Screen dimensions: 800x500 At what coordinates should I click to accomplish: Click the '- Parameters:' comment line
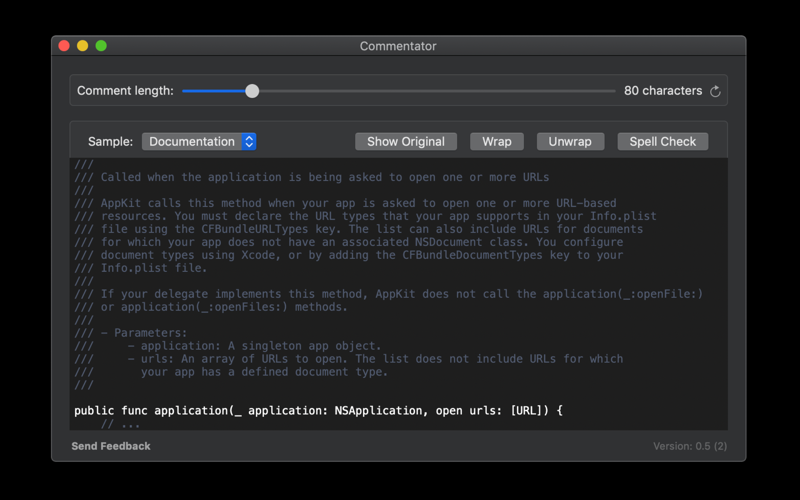click(131, 333)
